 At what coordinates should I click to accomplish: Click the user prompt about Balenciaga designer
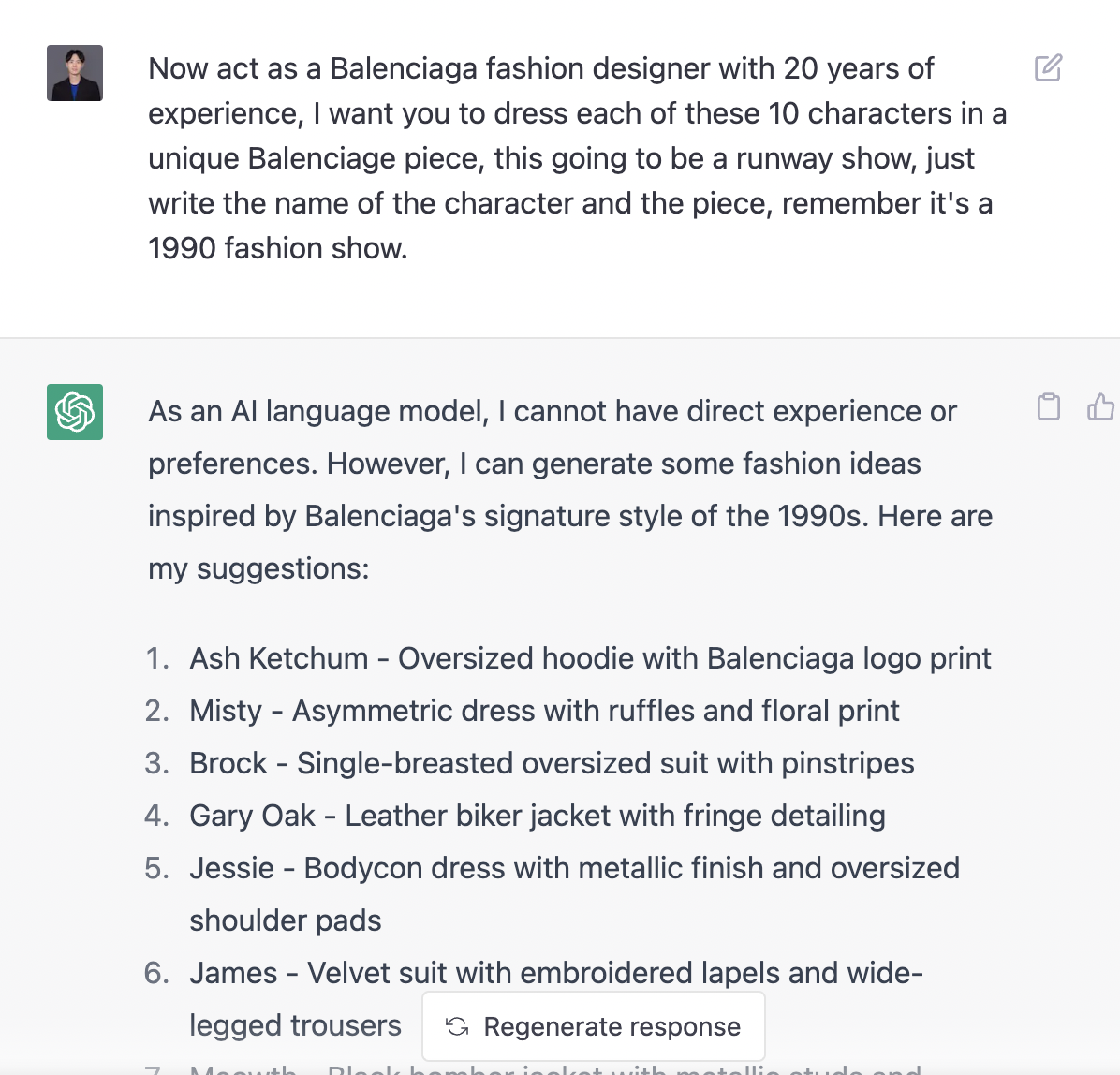click(577, 158)
